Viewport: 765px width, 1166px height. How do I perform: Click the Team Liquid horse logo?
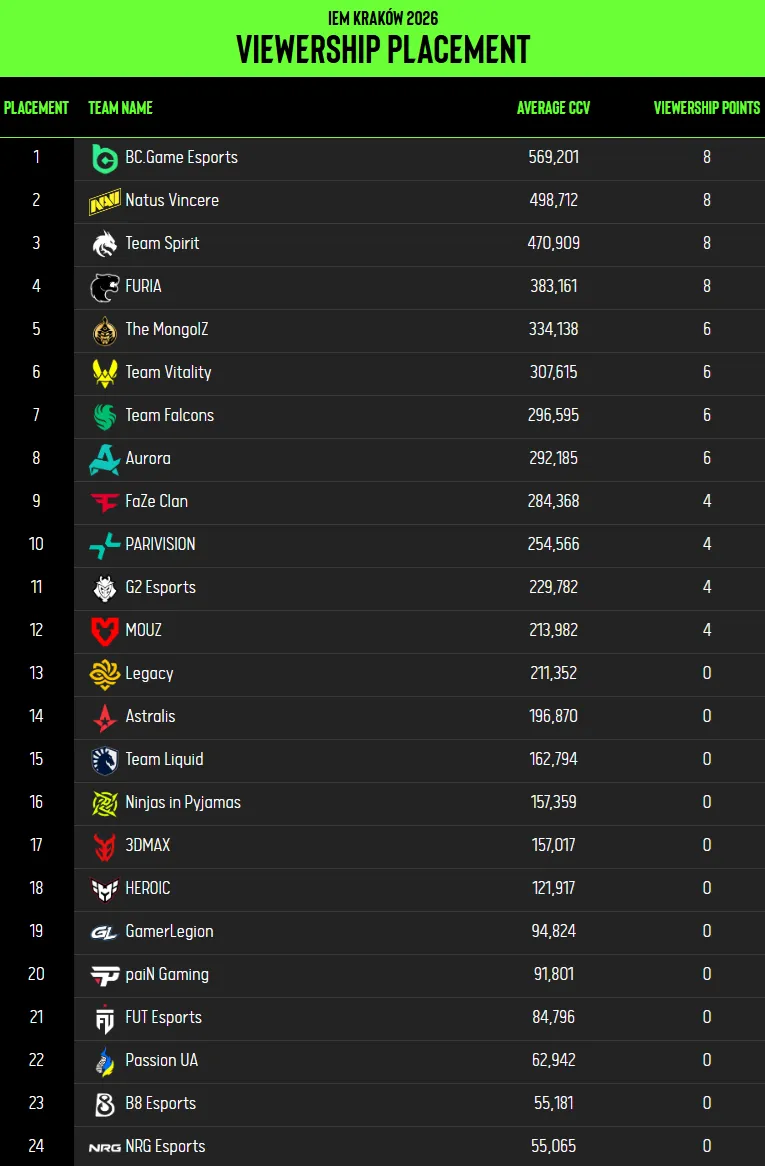click(104, 760)
